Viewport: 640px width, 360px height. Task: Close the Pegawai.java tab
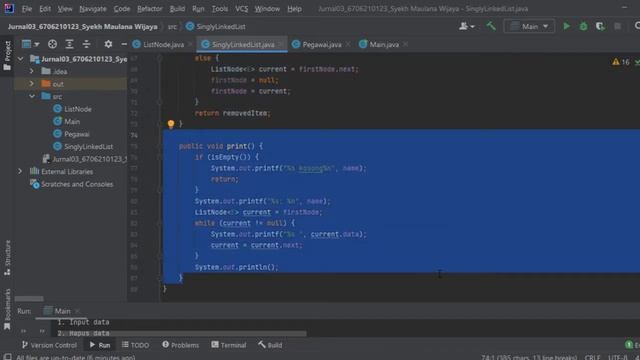point(348,44)
